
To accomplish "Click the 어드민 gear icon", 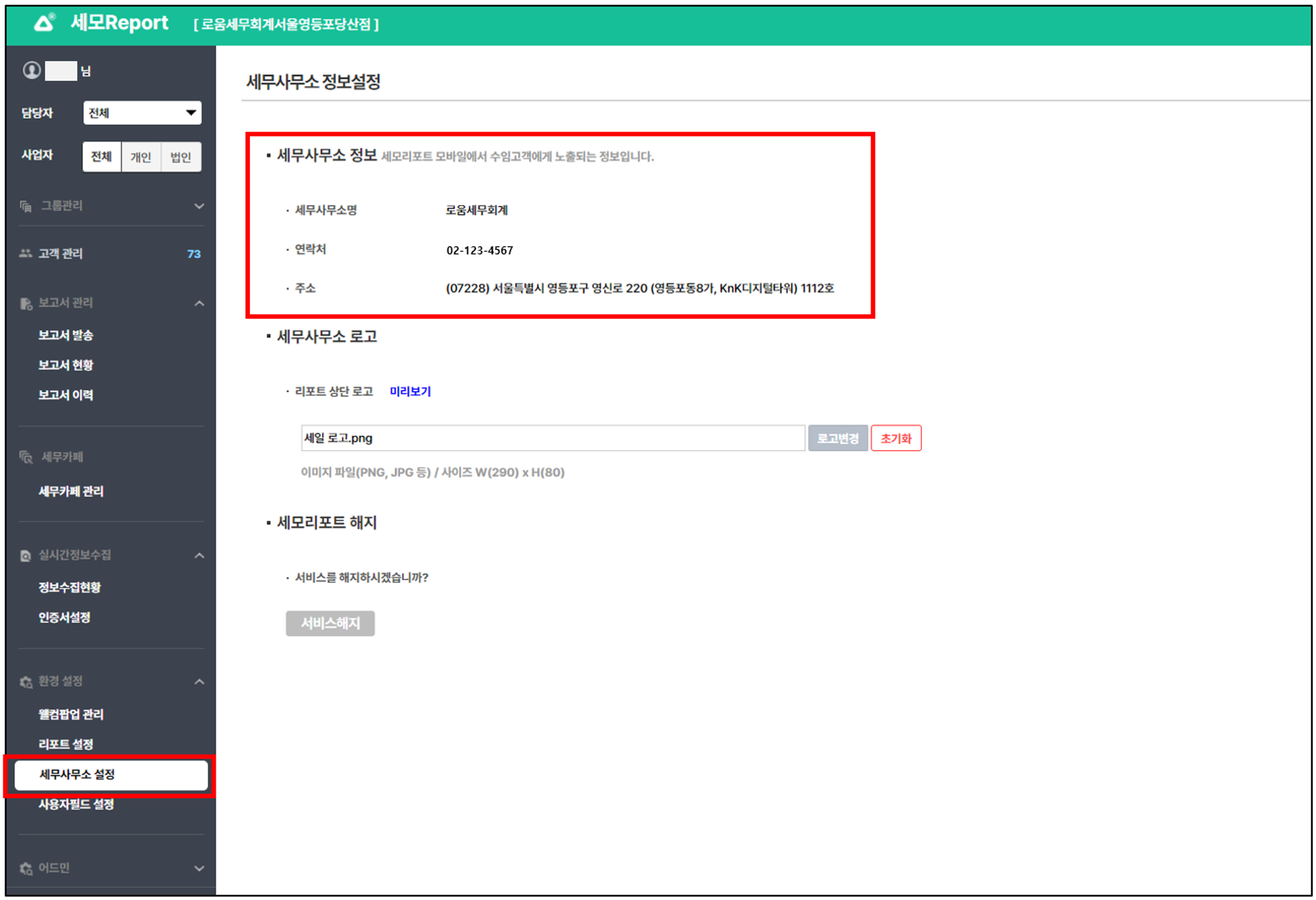I will tap(26, 868).
